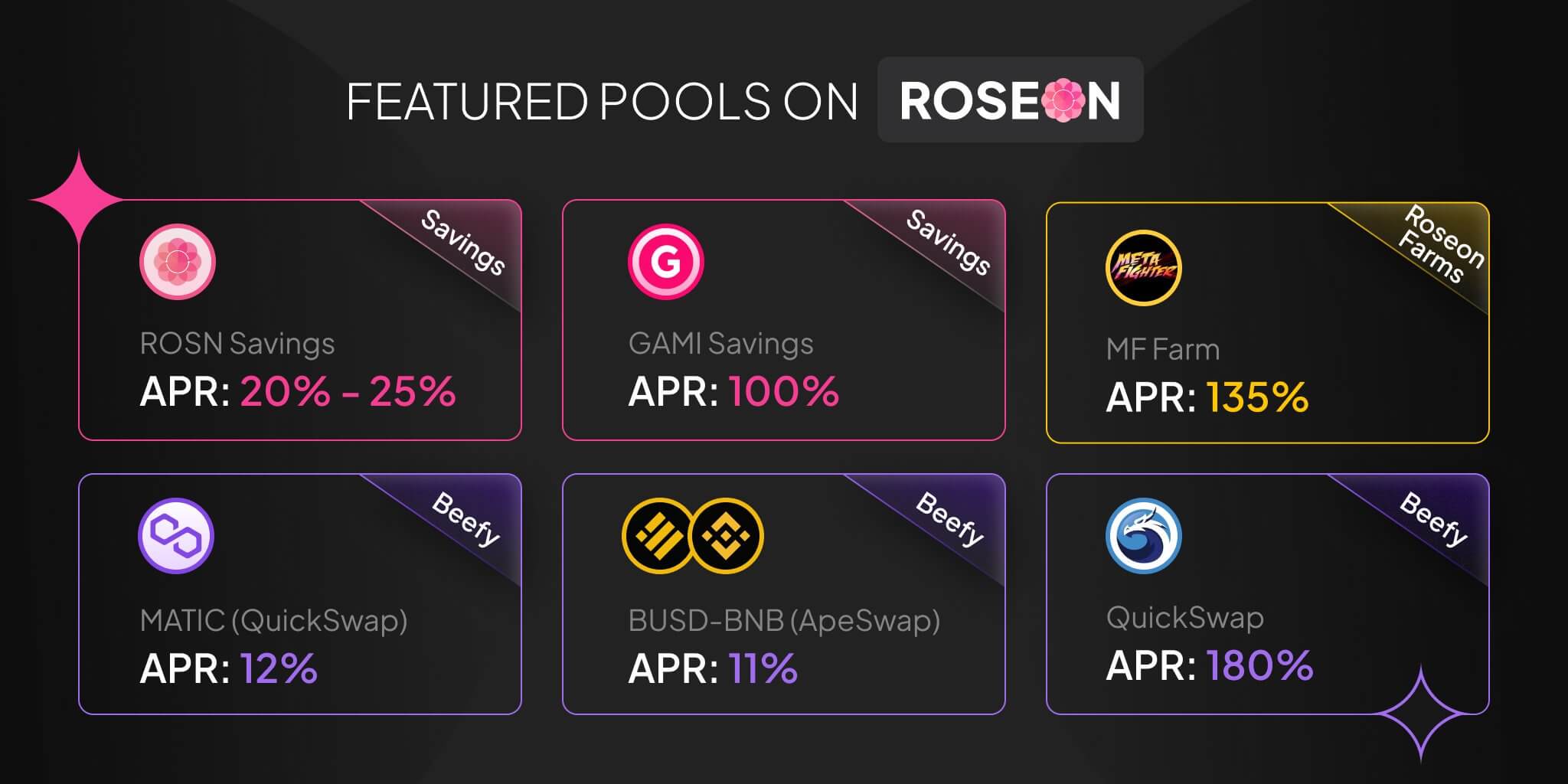1568x784 pixels.
Task: Click the ROSN pink flower token icon
Action: point(178,262)
